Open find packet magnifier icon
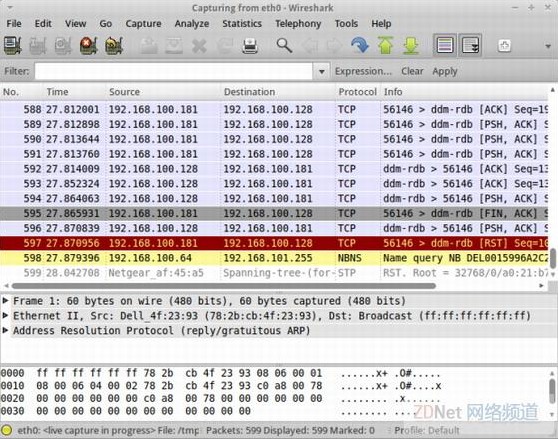Image resolution: width=558 pixels, height=439 pixels. [284, 46]
